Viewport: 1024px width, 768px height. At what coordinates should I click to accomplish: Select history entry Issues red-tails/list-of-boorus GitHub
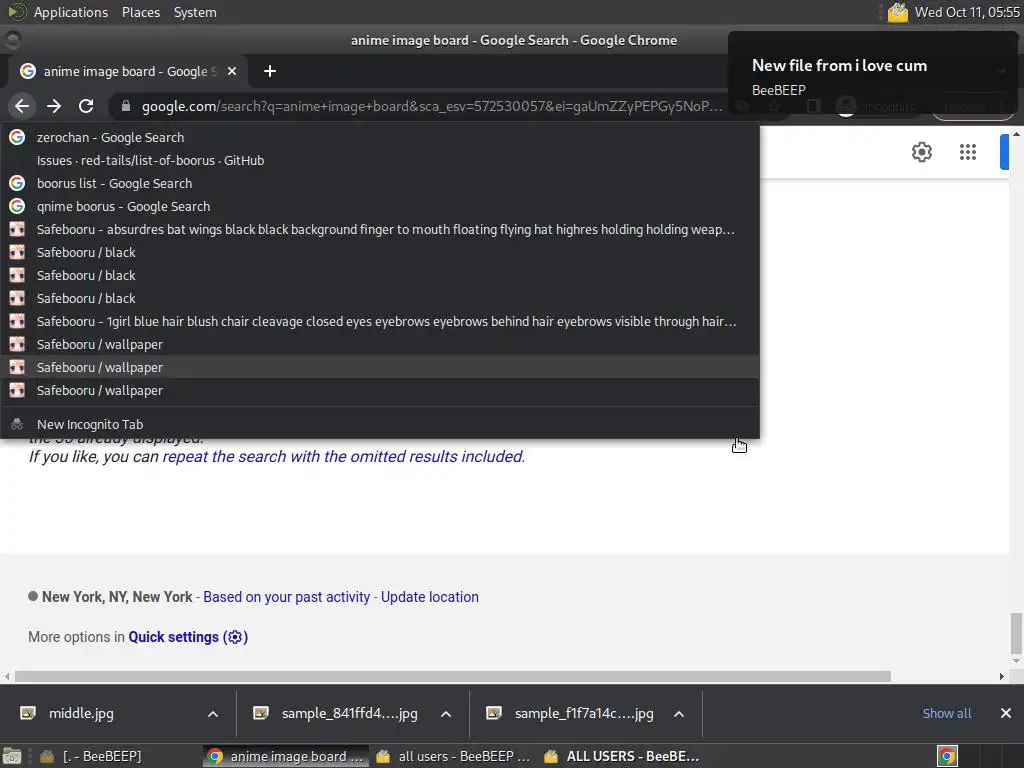point(380,160)
